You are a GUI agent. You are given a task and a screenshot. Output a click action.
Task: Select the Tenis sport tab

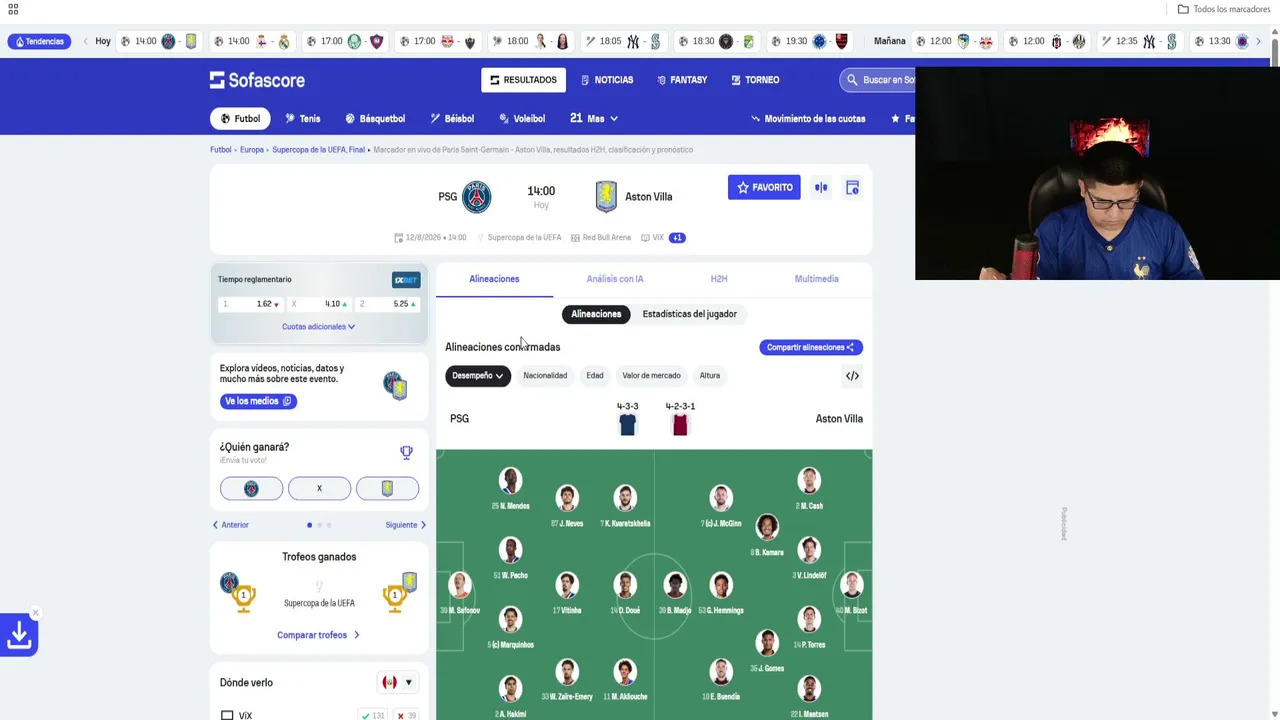click(x=302, y=118)
